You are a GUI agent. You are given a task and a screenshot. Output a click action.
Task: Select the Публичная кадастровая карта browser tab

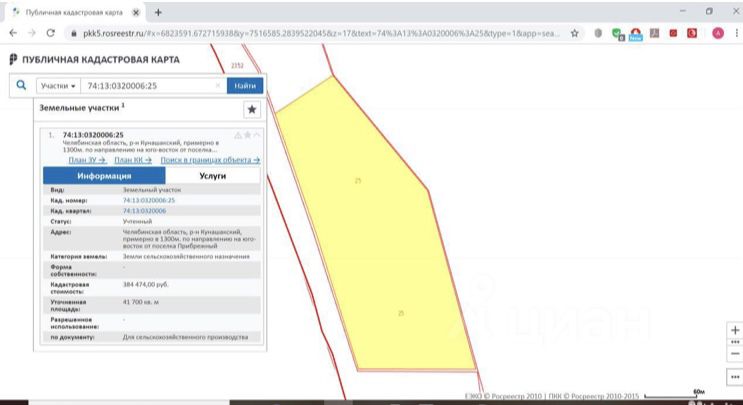coord(74,12)
